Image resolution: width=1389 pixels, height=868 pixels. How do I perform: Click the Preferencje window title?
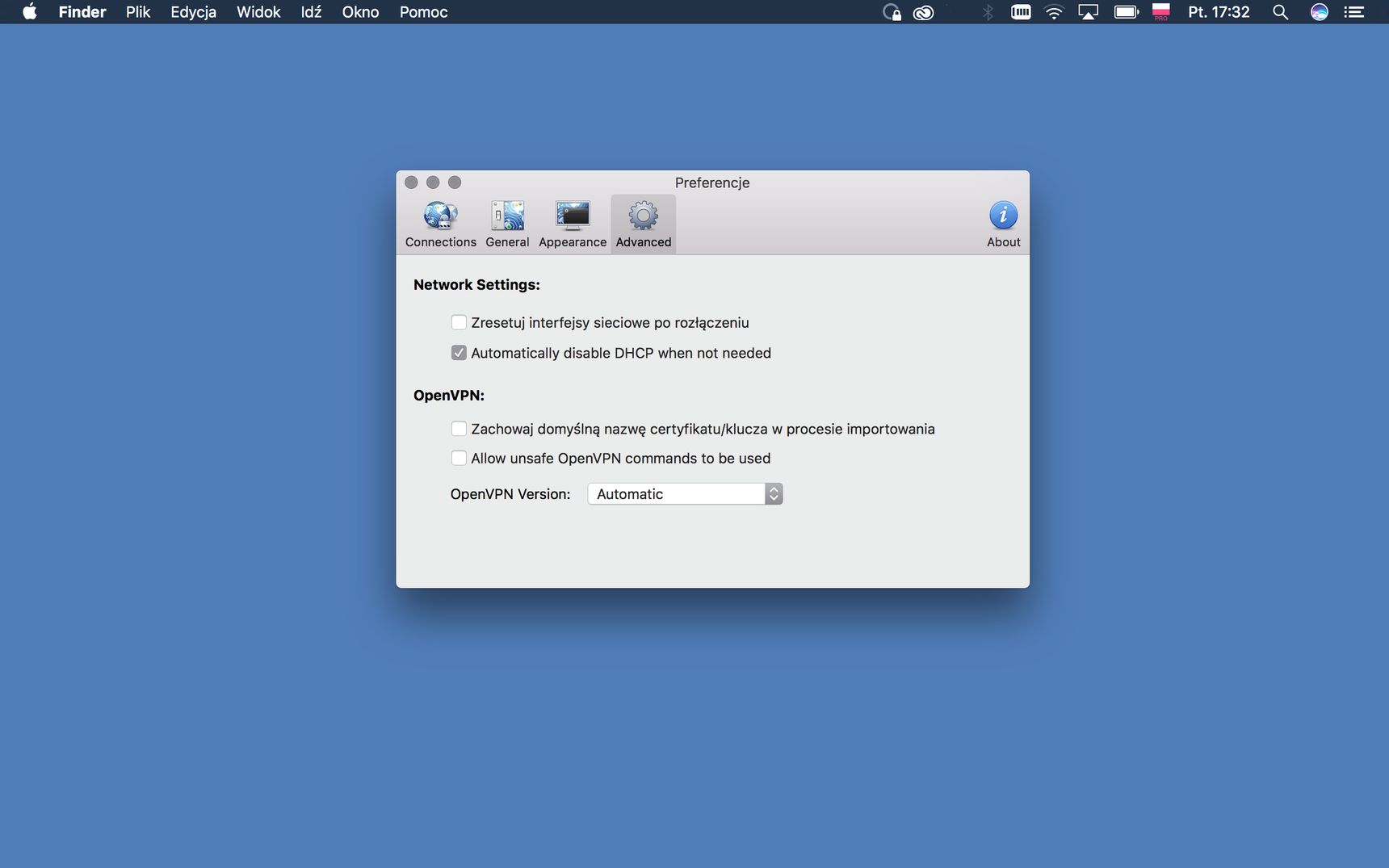[712, 182]
